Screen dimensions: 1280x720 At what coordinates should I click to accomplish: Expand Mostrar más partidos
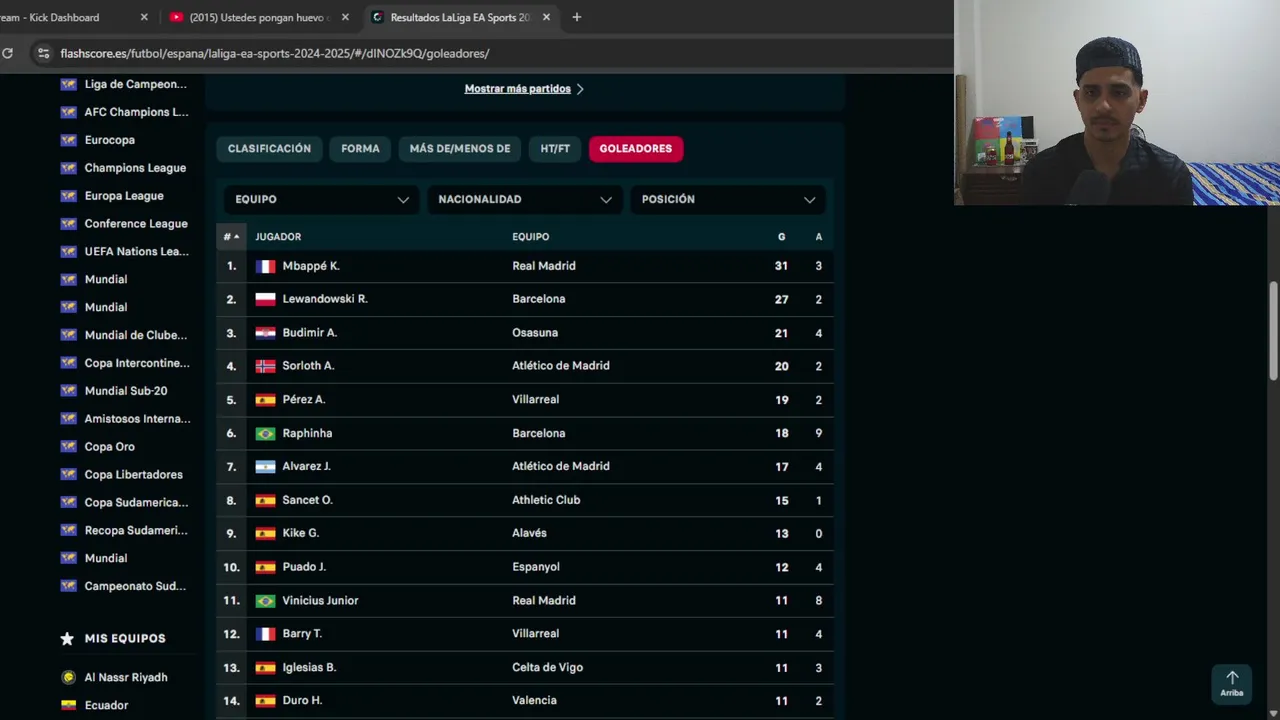tap(524, 89)
